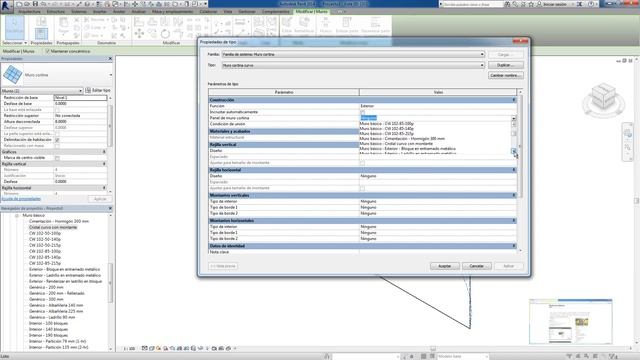Select 'Muro básico : Cimentación - Hormigón 300 mm' option
The image size is (640, 360).
coord(402,139)
